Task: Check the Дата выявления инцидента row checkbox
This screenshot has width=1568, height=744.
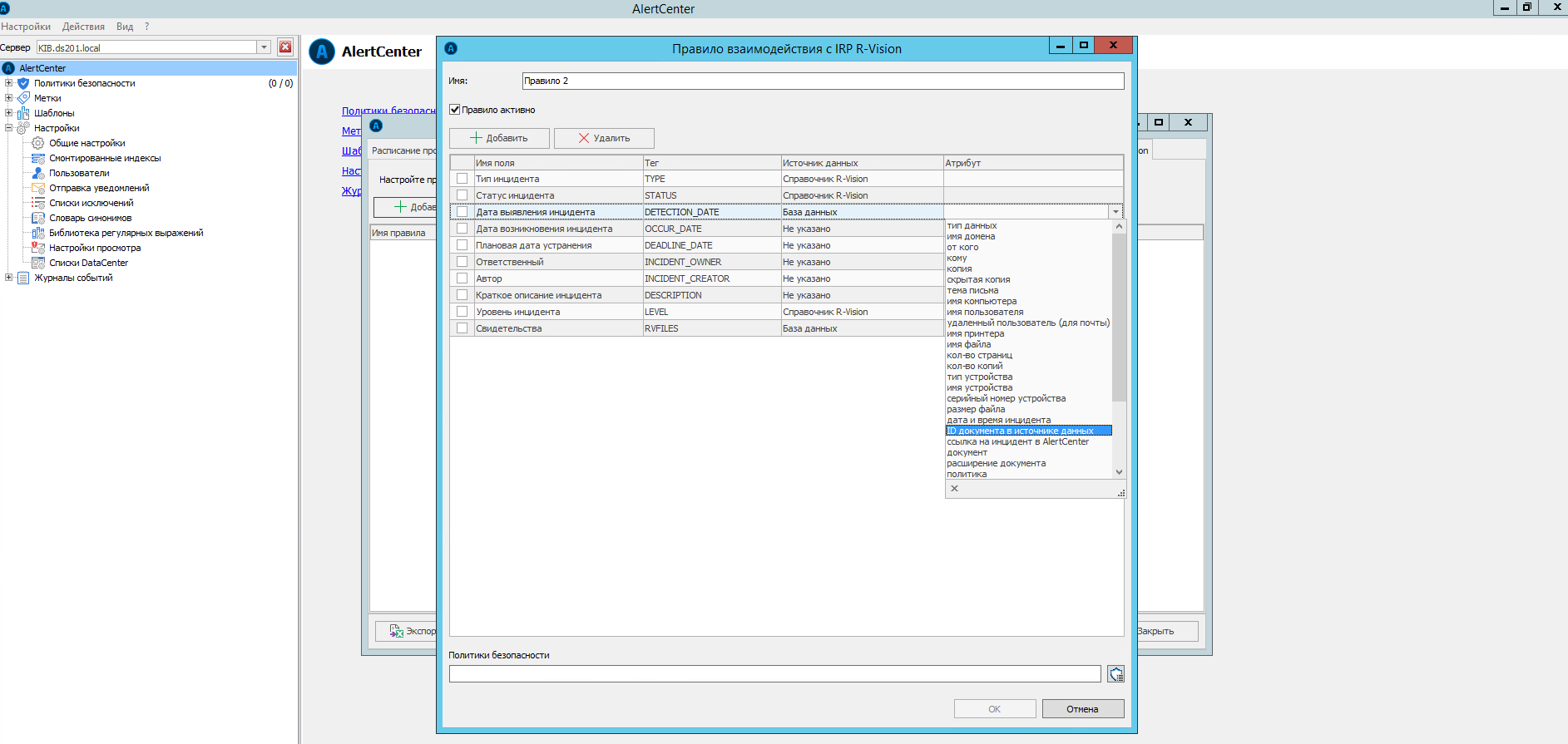Action: coord(462,212)
